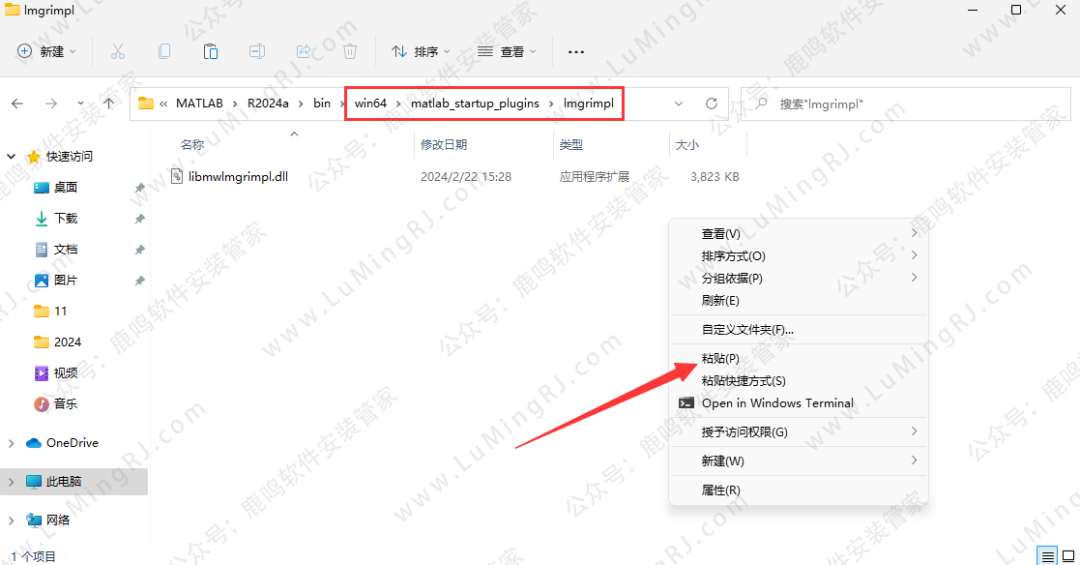Open 音乐 in sidebar

coord(65,404)
